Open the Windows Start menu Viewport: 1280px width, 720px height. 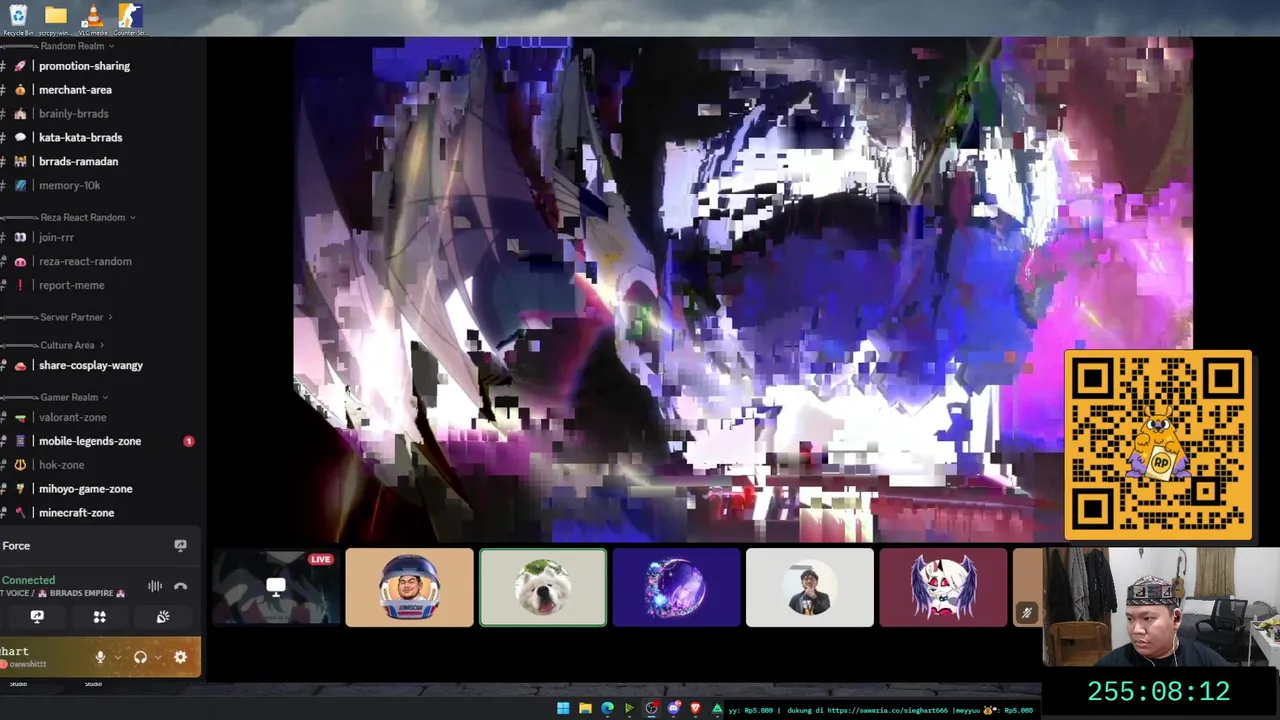[563, 709]
